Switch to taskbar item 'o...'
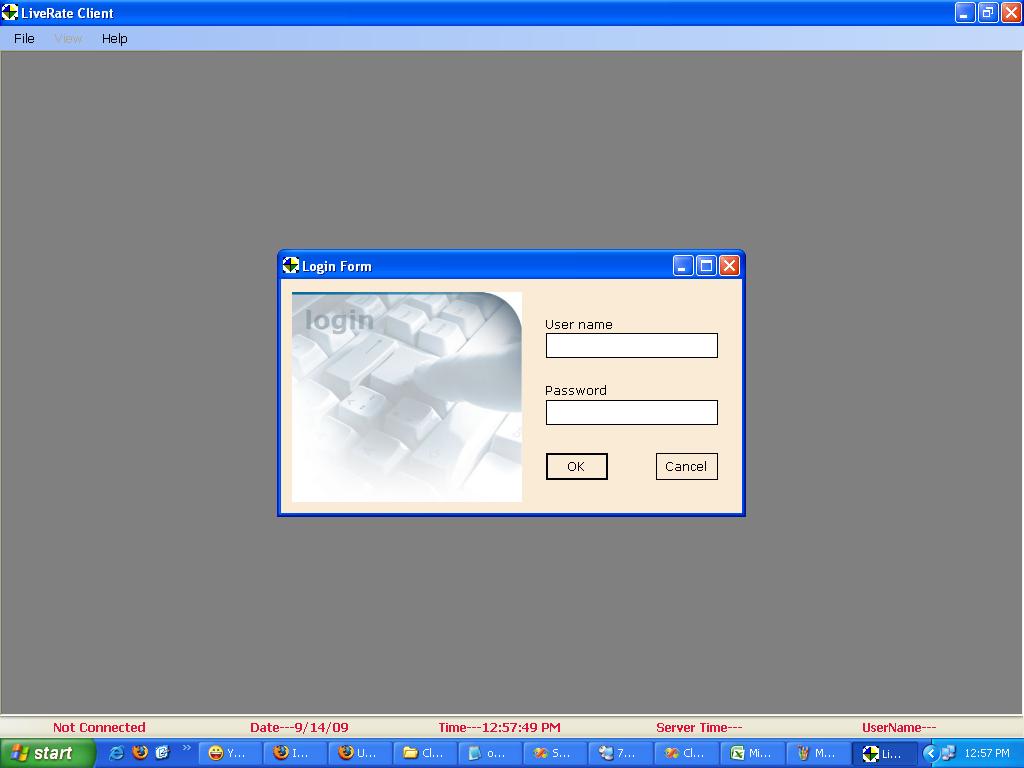1024x768 pixels. click(x=490, y=754)
